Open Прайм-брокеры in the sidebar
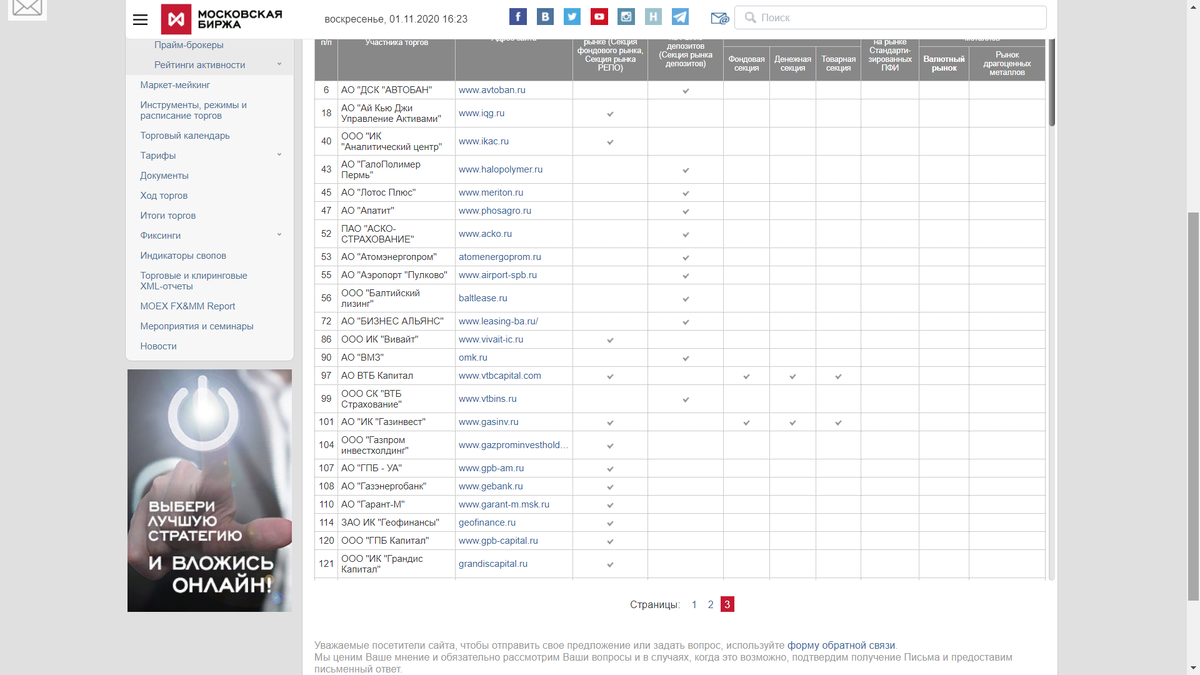The height and width of the screenshot is (675, 1200). coord(189,45)
